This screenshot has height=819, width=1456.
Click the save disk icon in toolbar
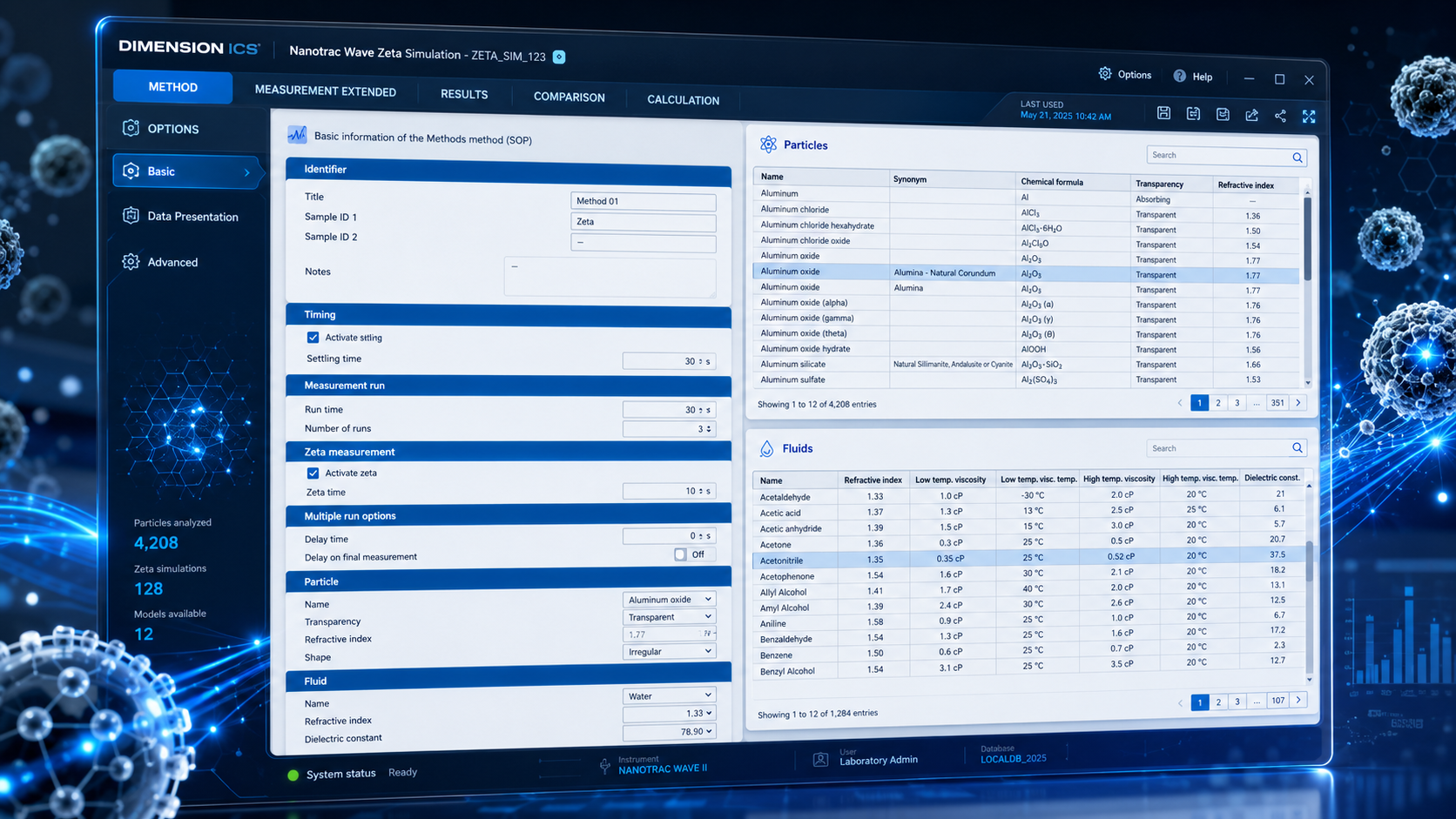[x=1163, y=113]
